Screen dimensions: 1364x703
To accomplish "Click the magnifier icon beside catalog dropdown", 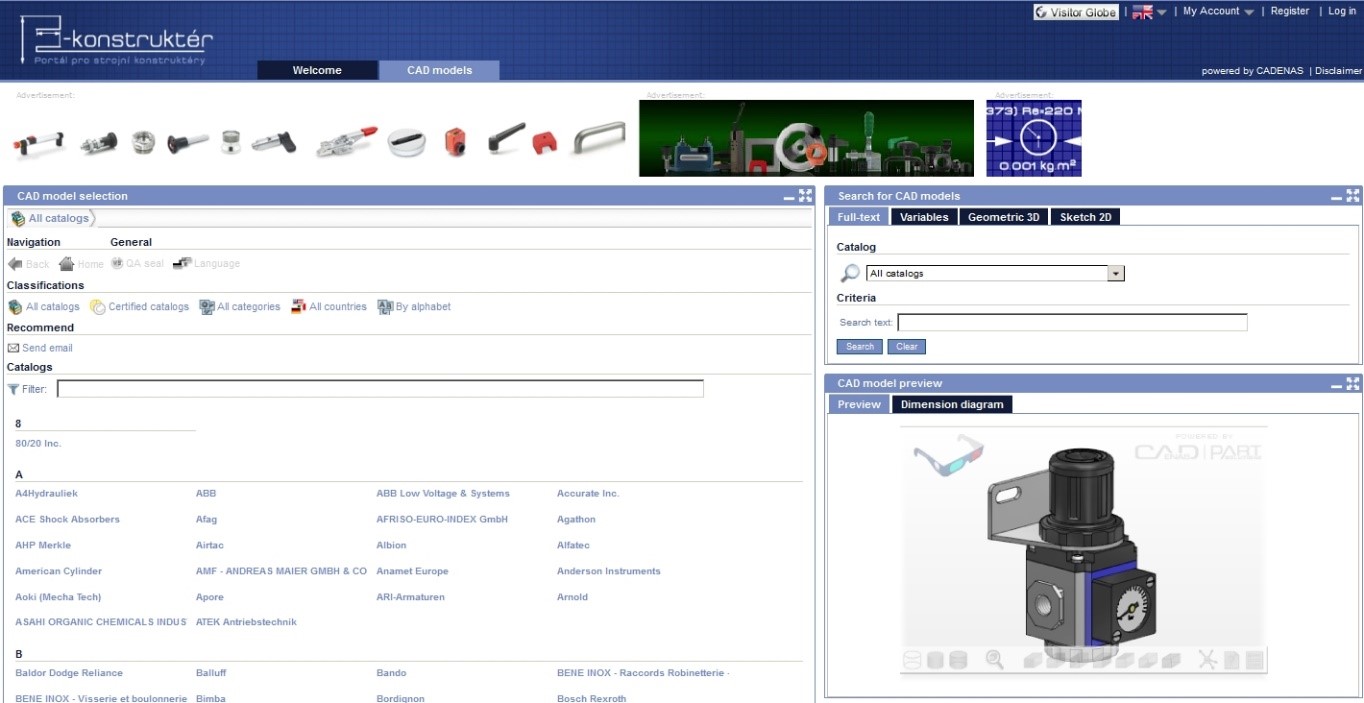I will (x=850, y=273).
